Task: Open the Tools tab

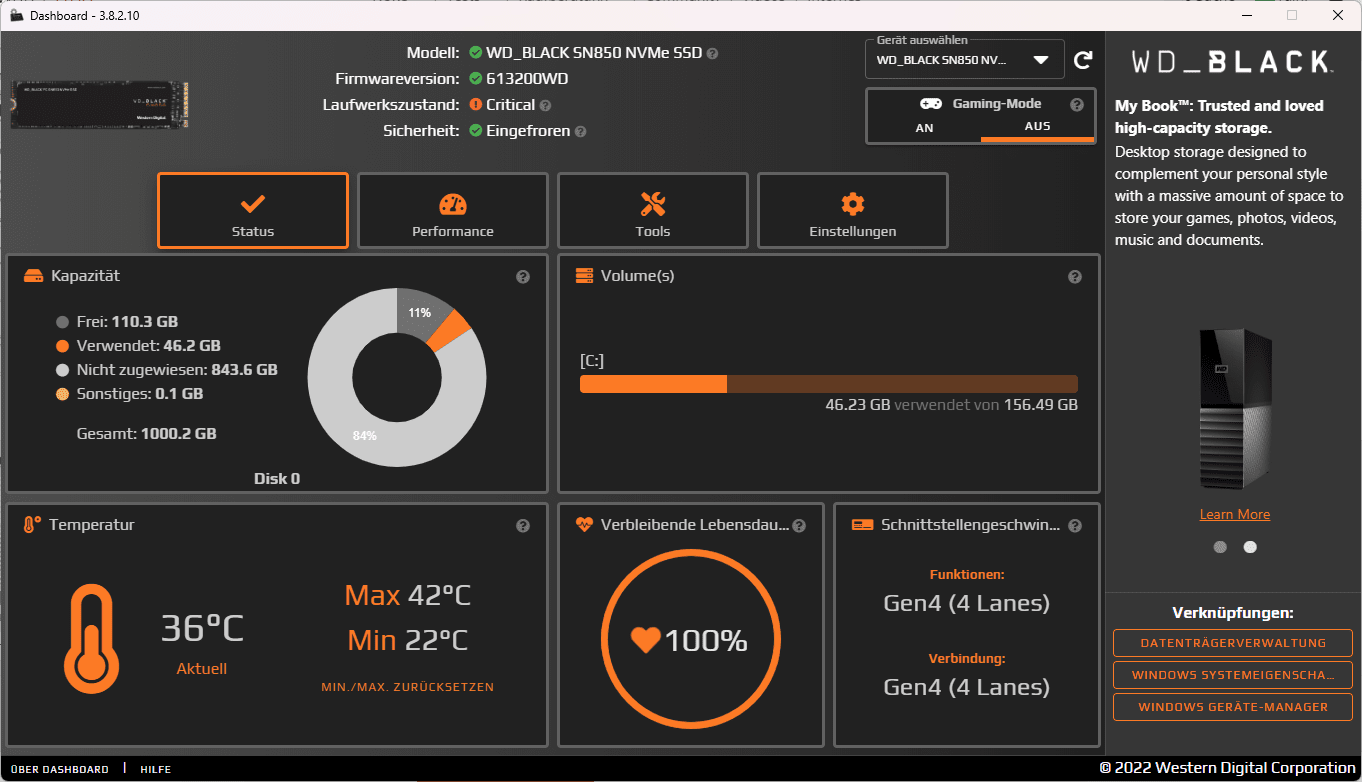Action: (x=653, y=210)
